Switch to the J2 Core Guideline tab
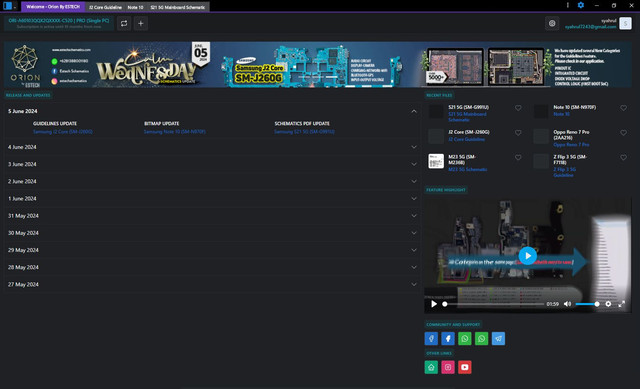The width and height of the screenshot is (640, 389). tap(105, 7)
